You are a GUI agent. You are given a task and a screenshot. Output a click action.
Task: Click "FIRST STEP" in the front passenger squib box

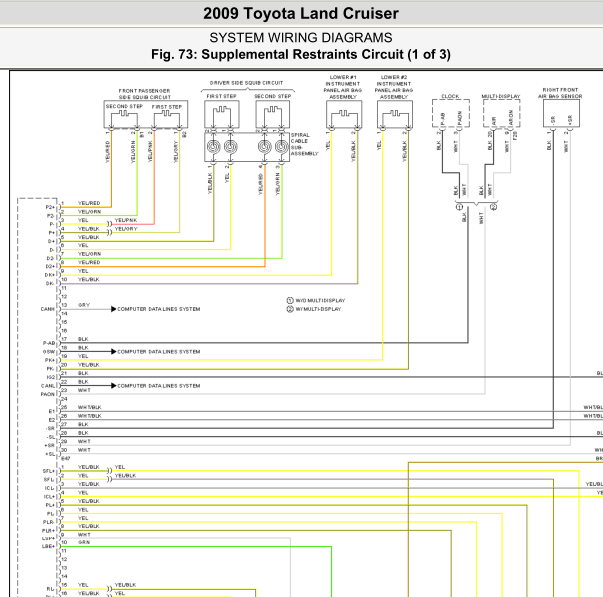(x=167, y=107)
